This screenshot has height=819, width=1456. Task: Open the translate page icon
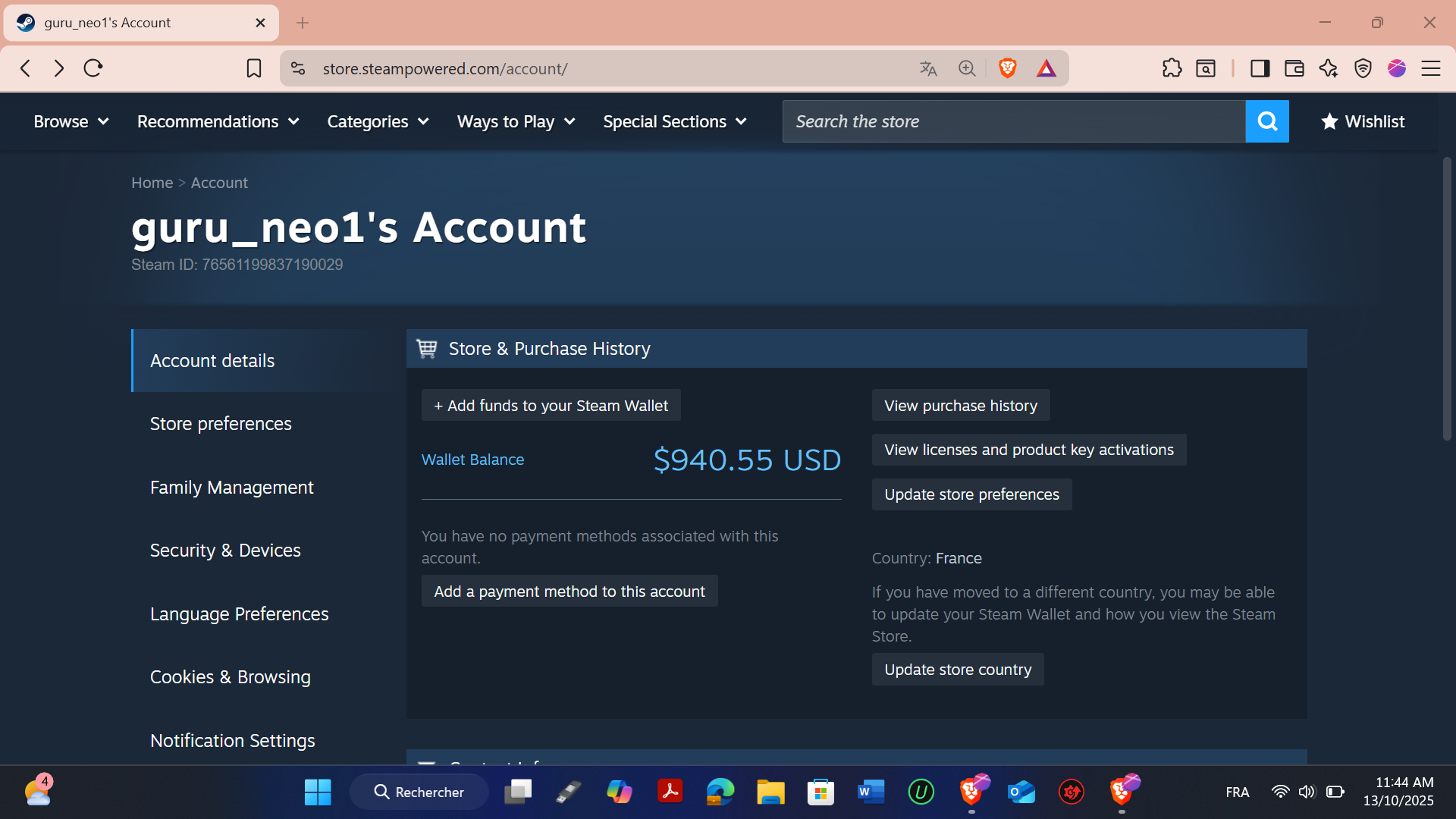(x=928, y=68)
